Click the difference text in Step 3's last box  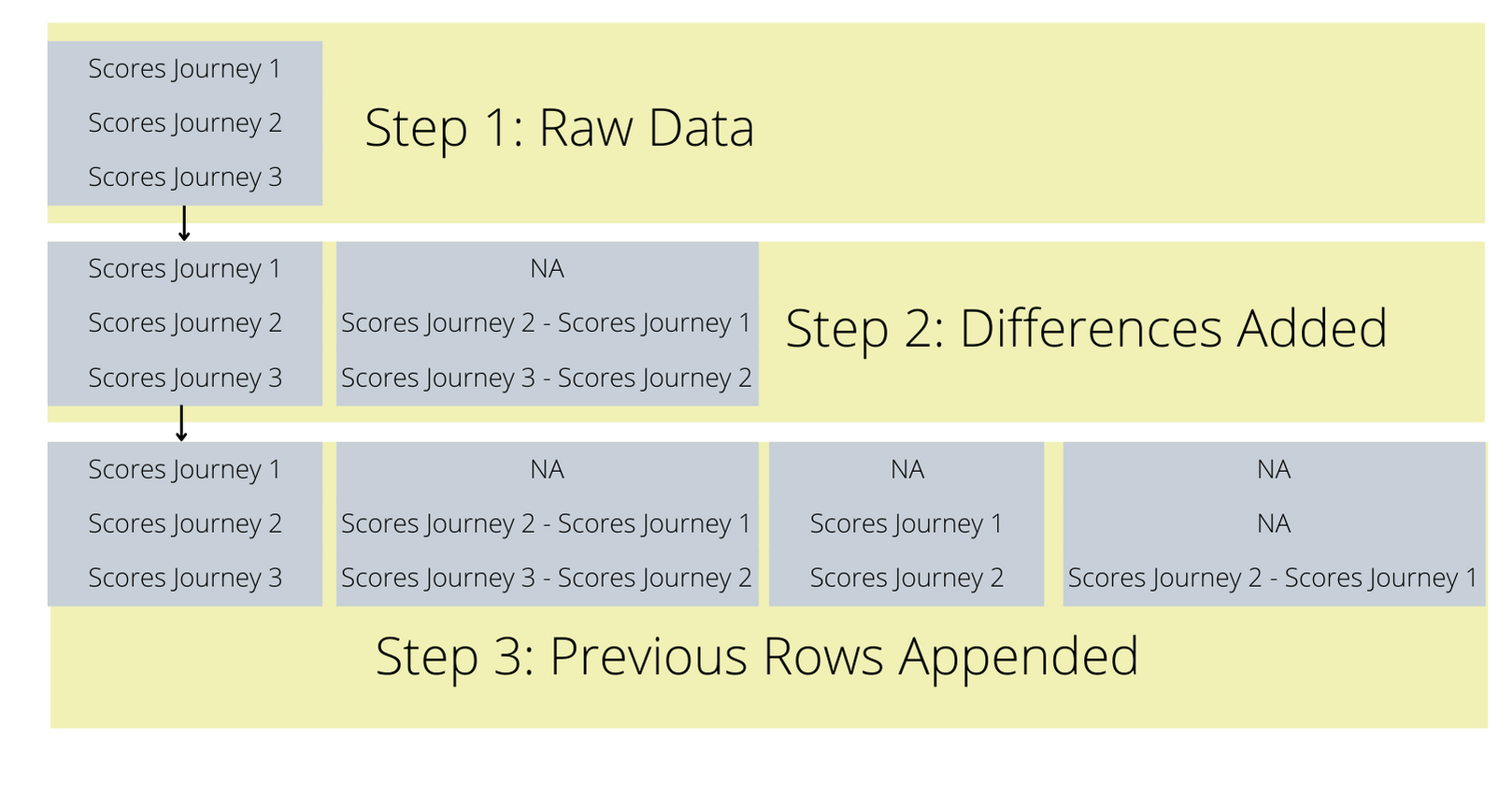[1274, 579]
